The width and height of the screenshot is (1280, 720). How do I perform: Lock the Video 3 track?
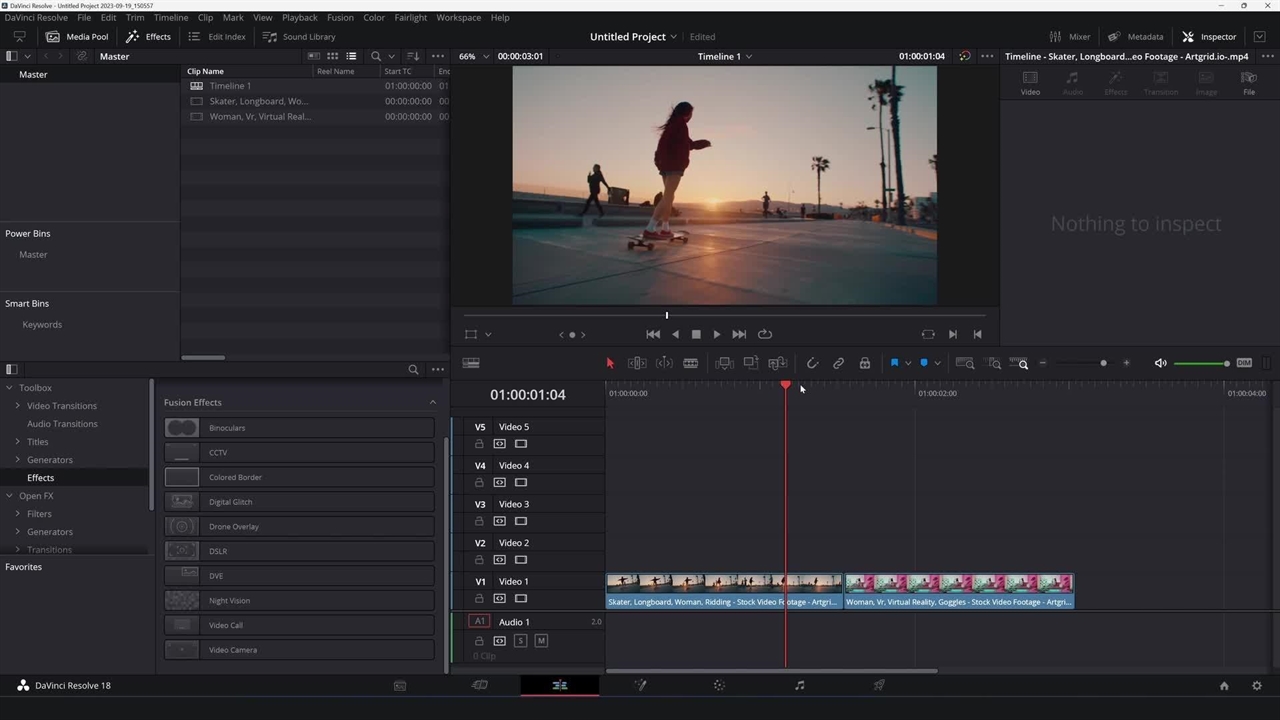tap(479, 521)
